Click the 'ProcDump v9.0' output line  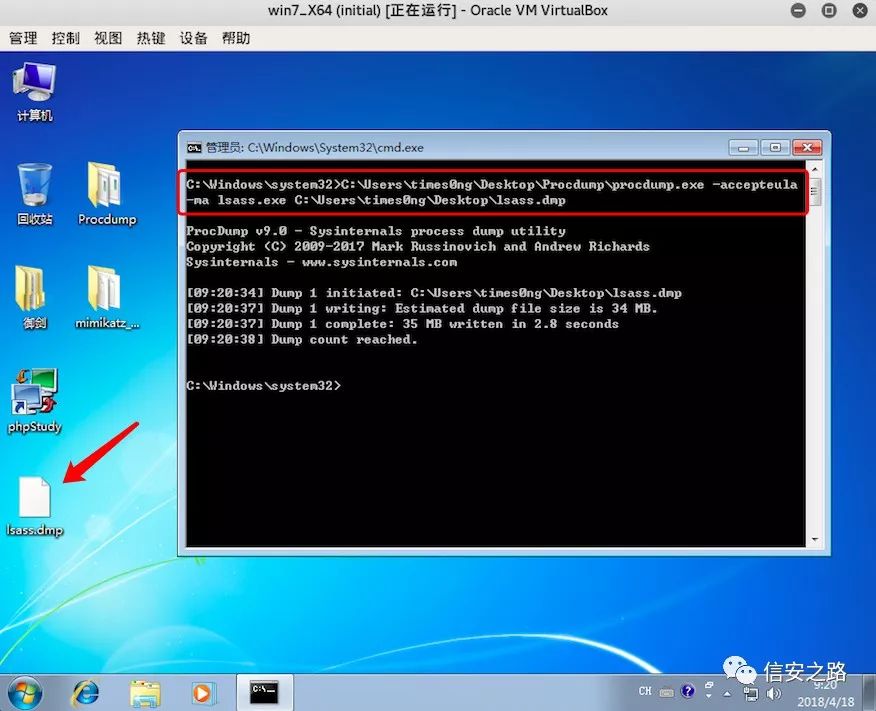(x=375, y=231)
